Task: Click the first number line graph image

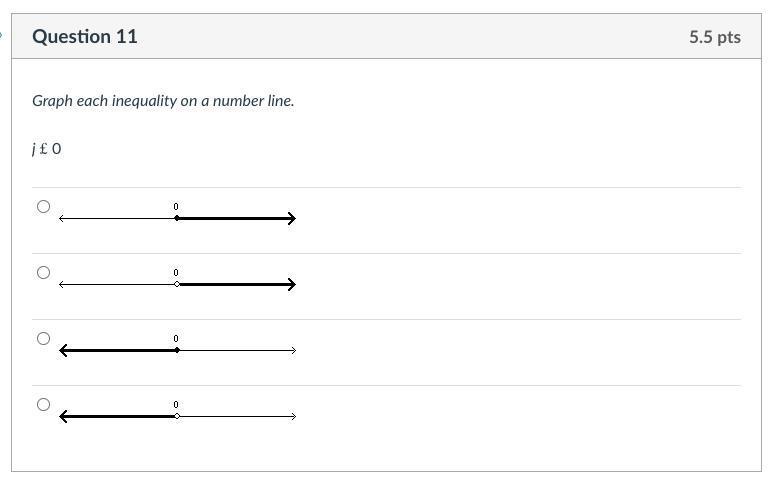Action: click(177, 215)
